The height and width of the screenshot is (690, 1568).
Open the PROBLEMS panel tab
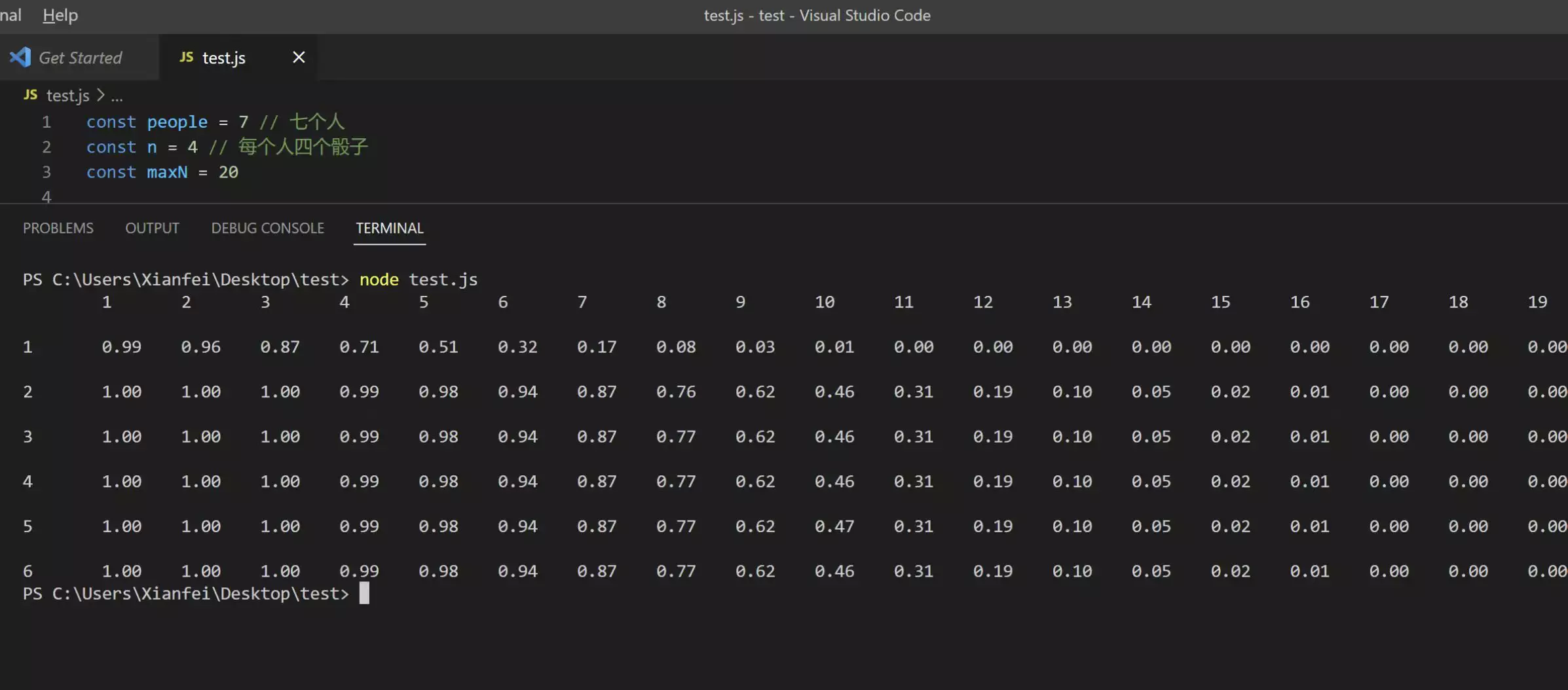58,228
